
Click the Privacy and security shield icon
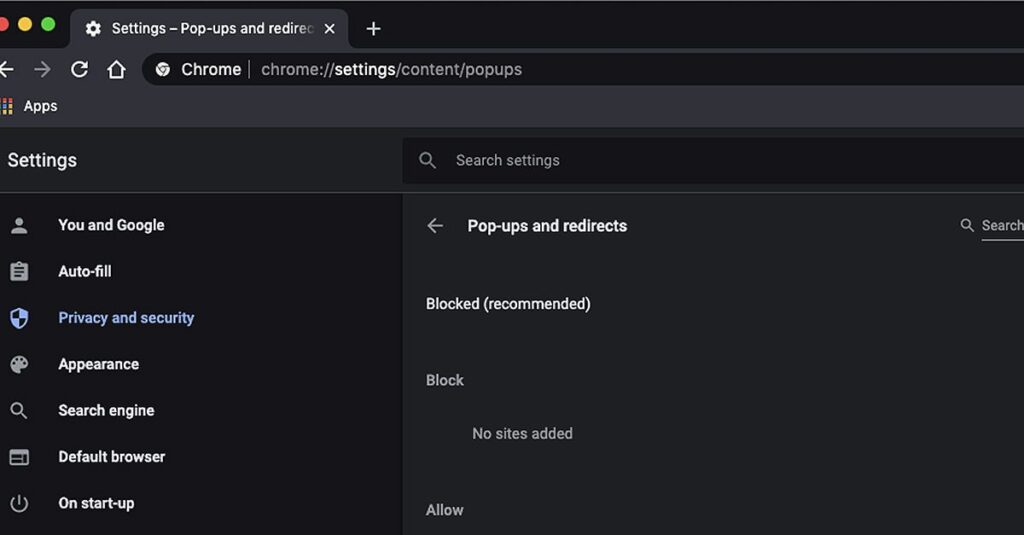[x=19, y=318]
